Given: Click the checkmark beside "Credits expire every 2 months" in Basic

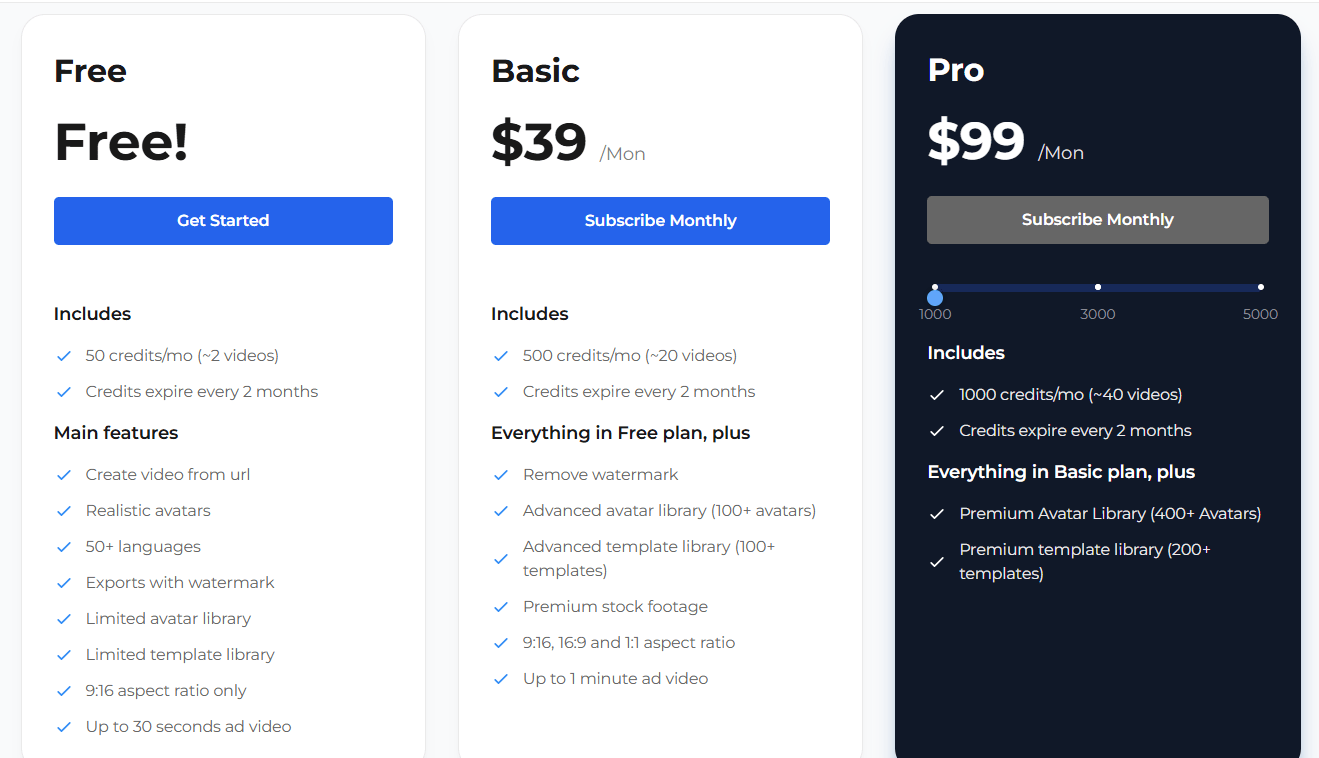Looking at the screenshot, I should tap(501, 391).
